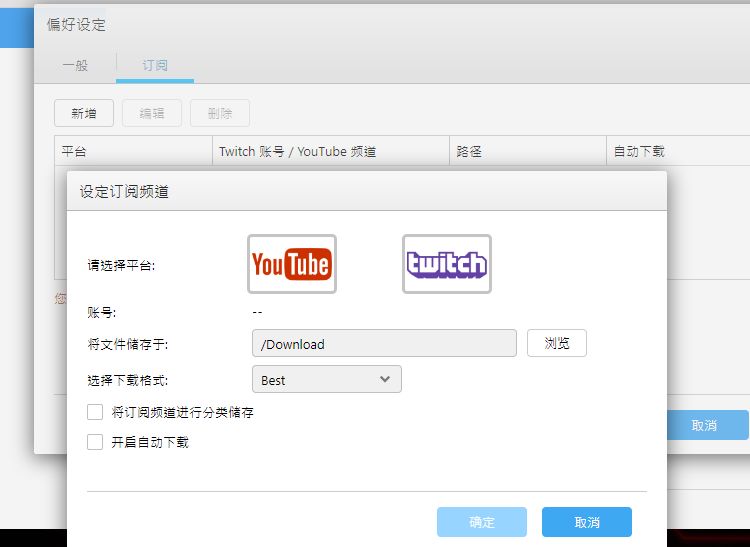The width and height of the screenshot is (750, 547).
Task: Click the 平台 column header
Action: pyautogui.click(x=133, y=152)
